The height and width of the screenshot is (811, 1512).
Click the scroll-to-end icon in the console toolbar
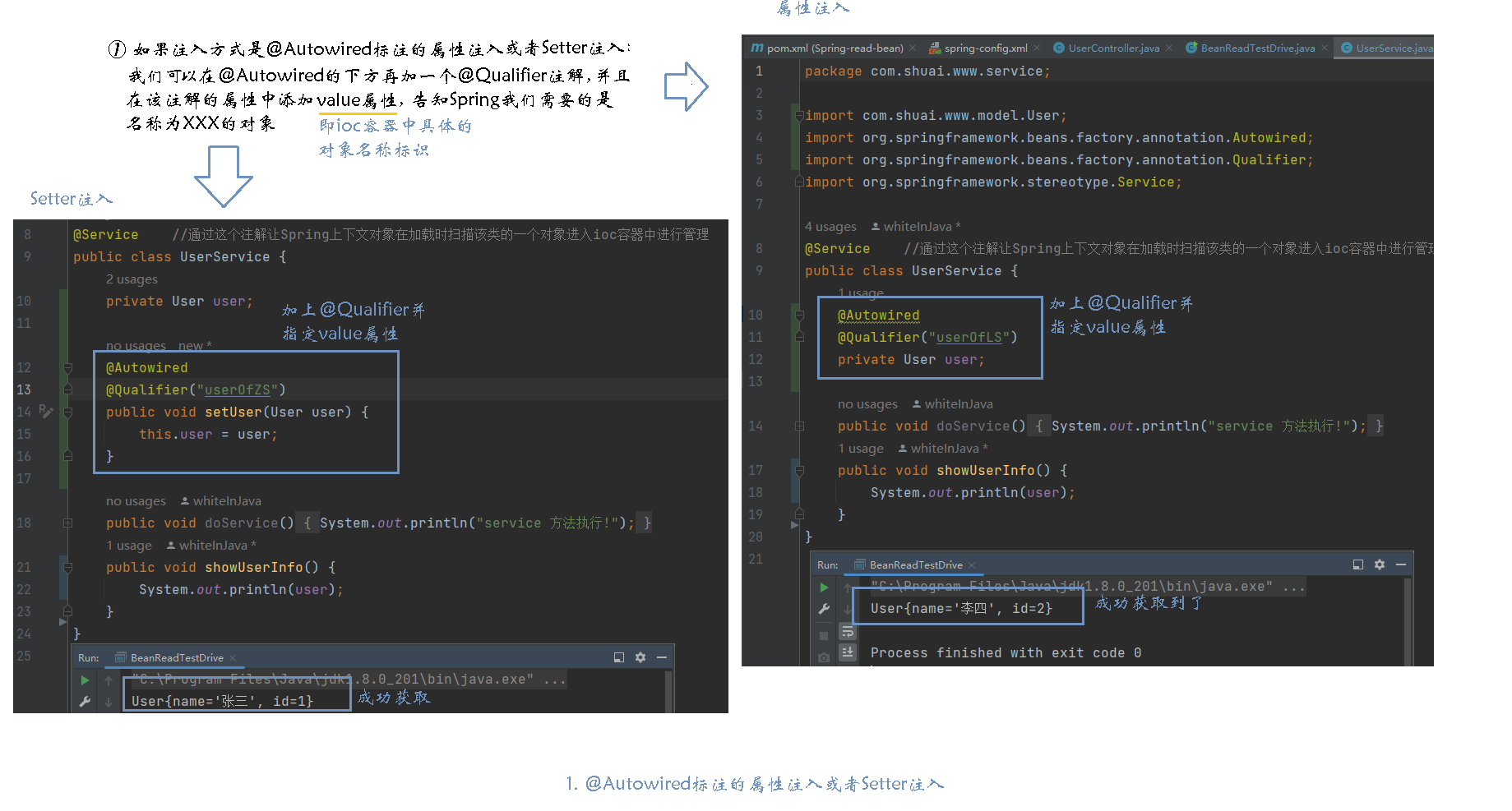pyautogui.click(x=848, y=652)
